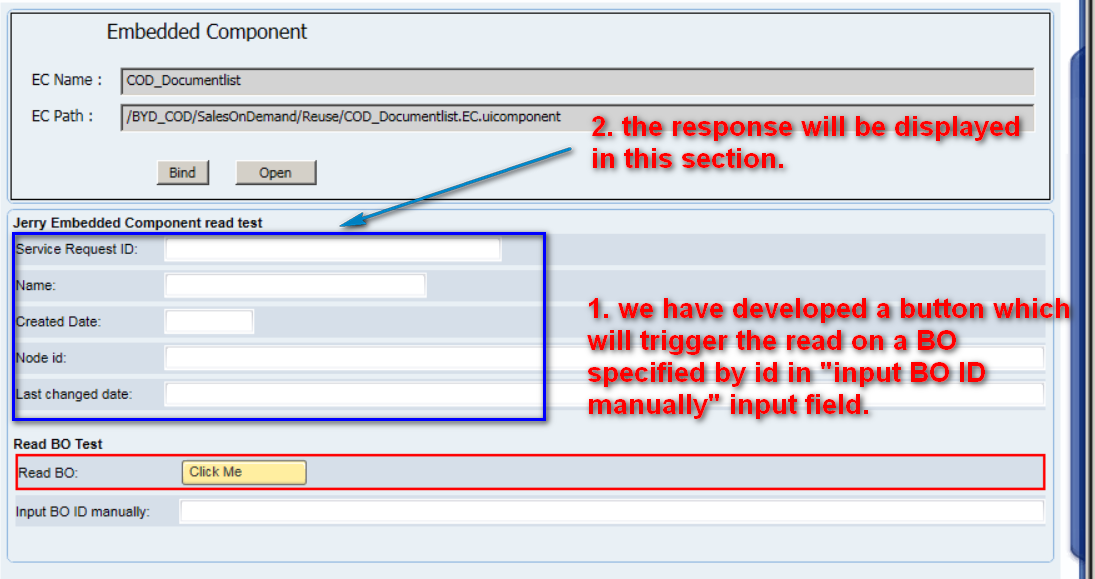
Task: Focus the Input BO ID manually field
Action: [x=612, y=511]
